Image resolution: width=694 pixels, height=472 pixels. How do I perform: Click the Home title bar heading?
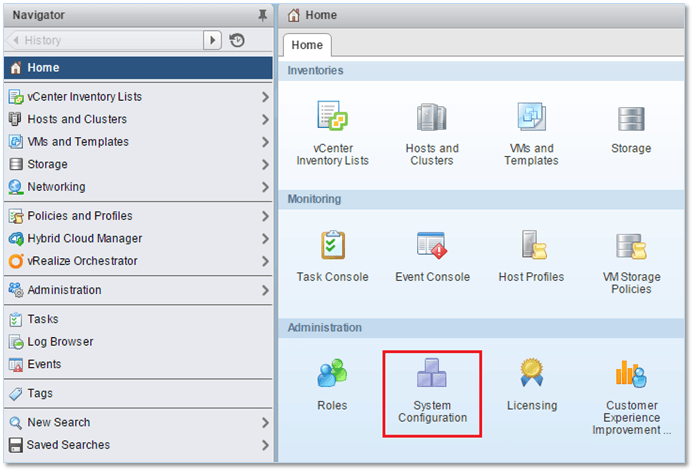[x=321, y=15]
